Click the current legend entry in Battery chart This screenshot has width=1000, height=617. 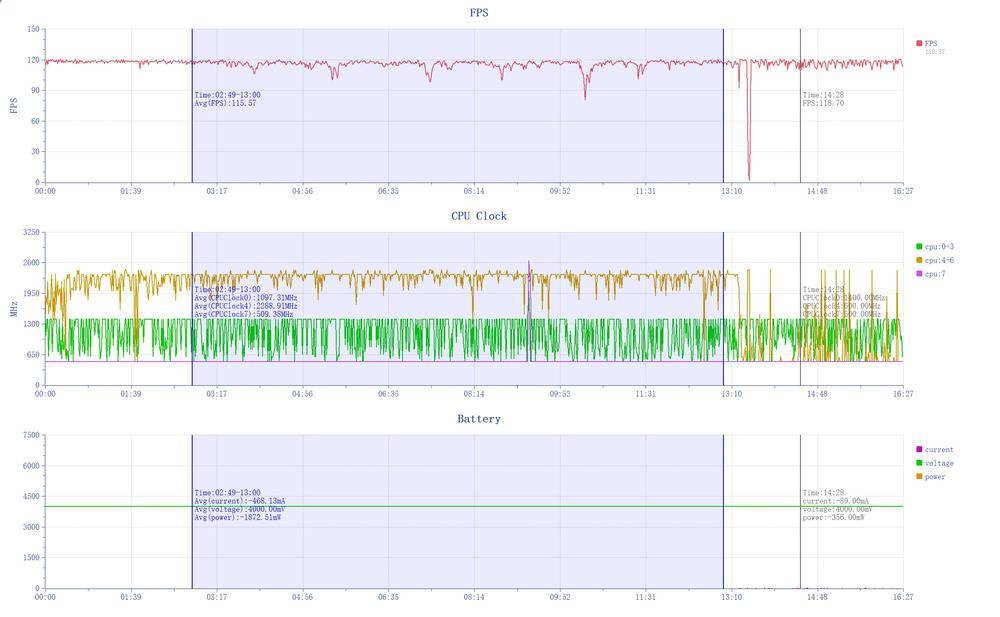tap(937, 450)
